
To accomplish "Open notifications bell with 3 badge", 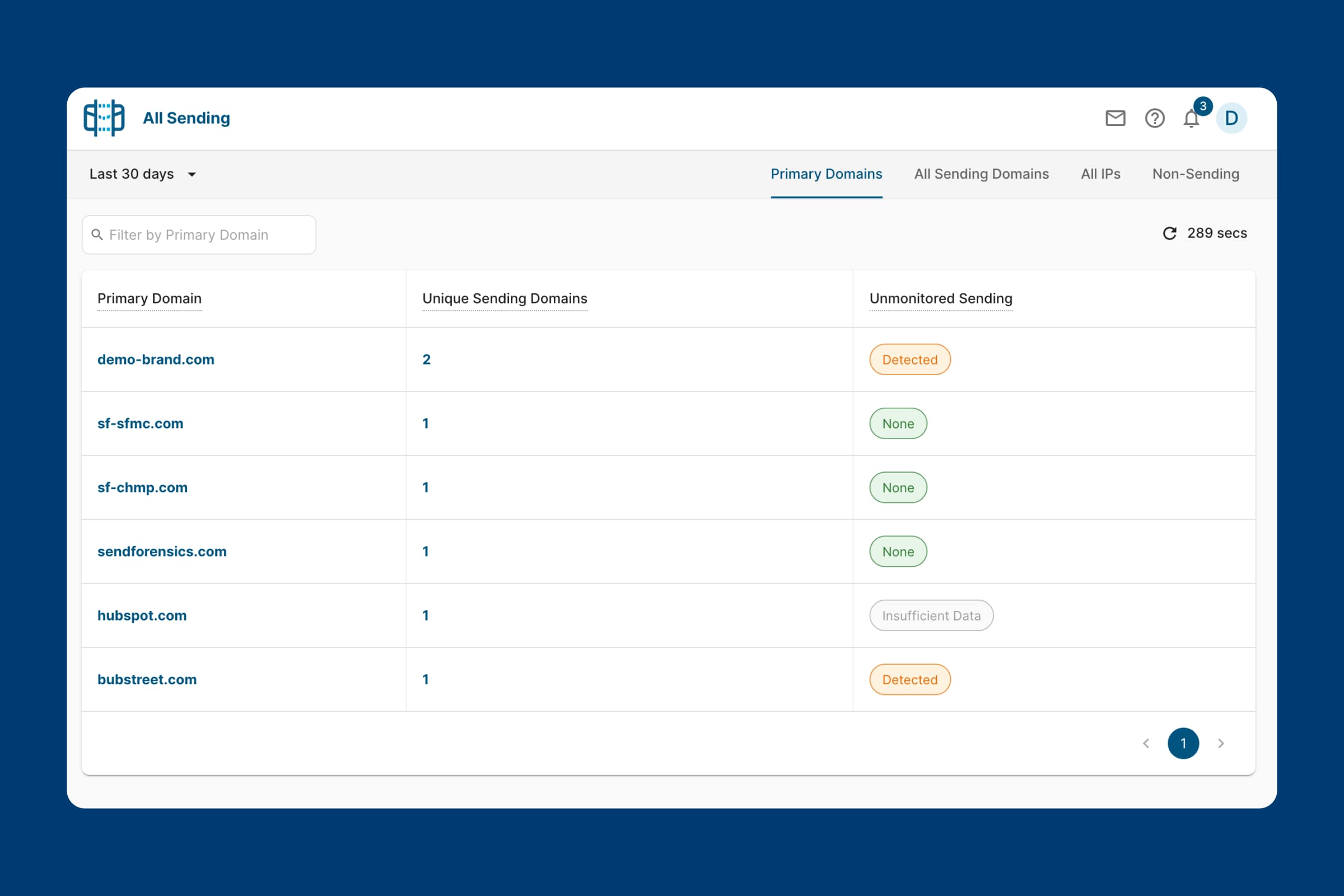I will (1192, 119).
